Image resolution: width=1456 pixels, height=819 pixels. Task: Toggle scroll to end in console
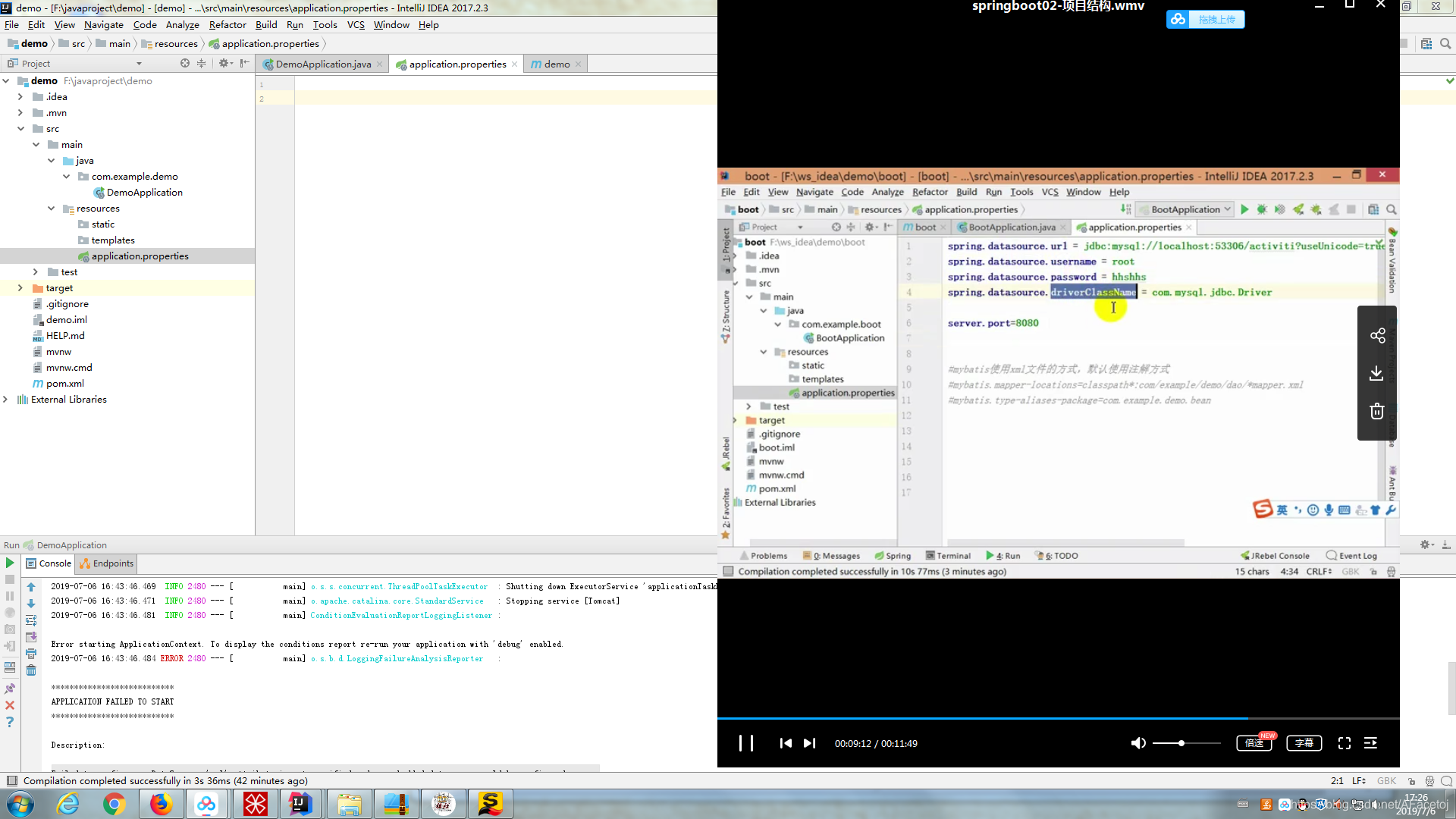tap(31, 637)
